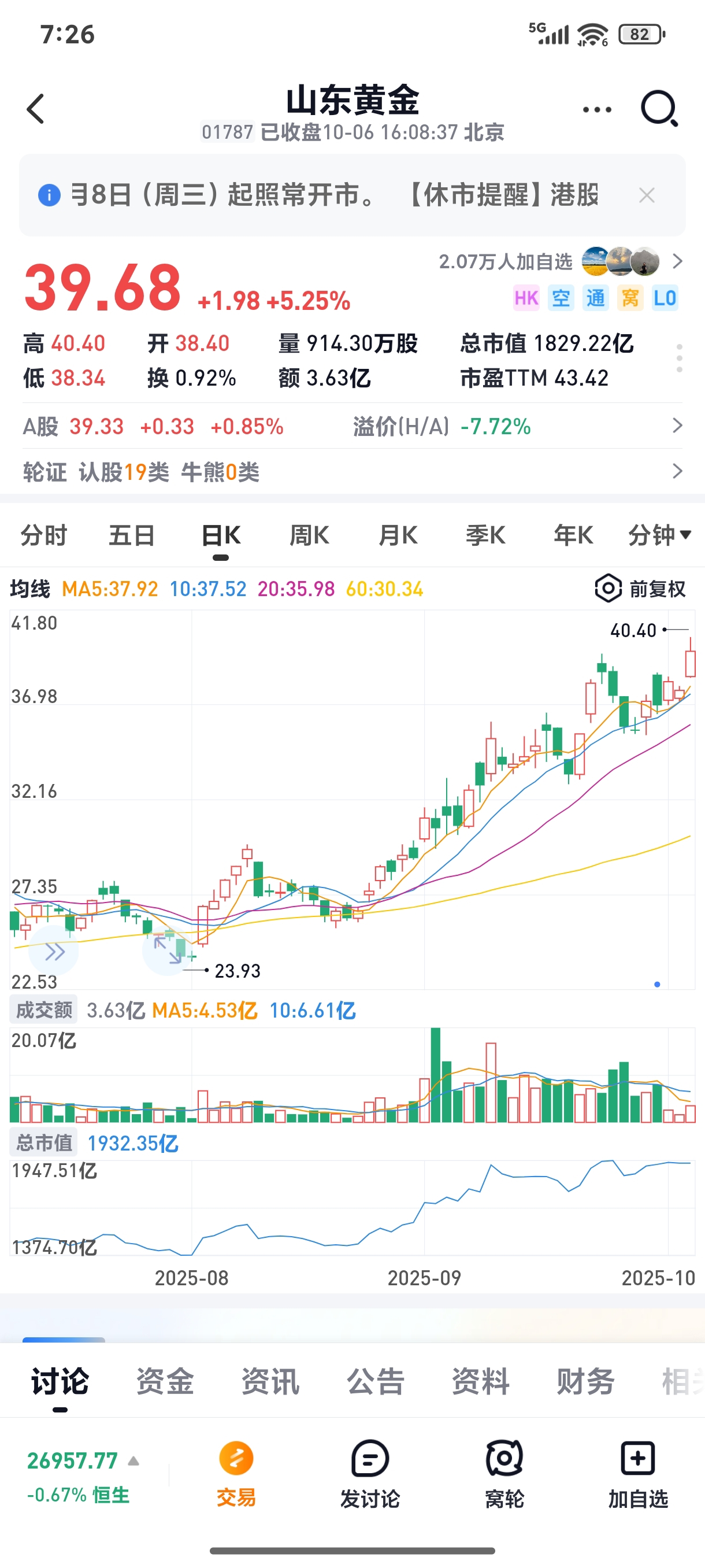This screenshot has height=1568, width=705.
Task: Go back with the left arrow icon
Action: pos(36,109)
